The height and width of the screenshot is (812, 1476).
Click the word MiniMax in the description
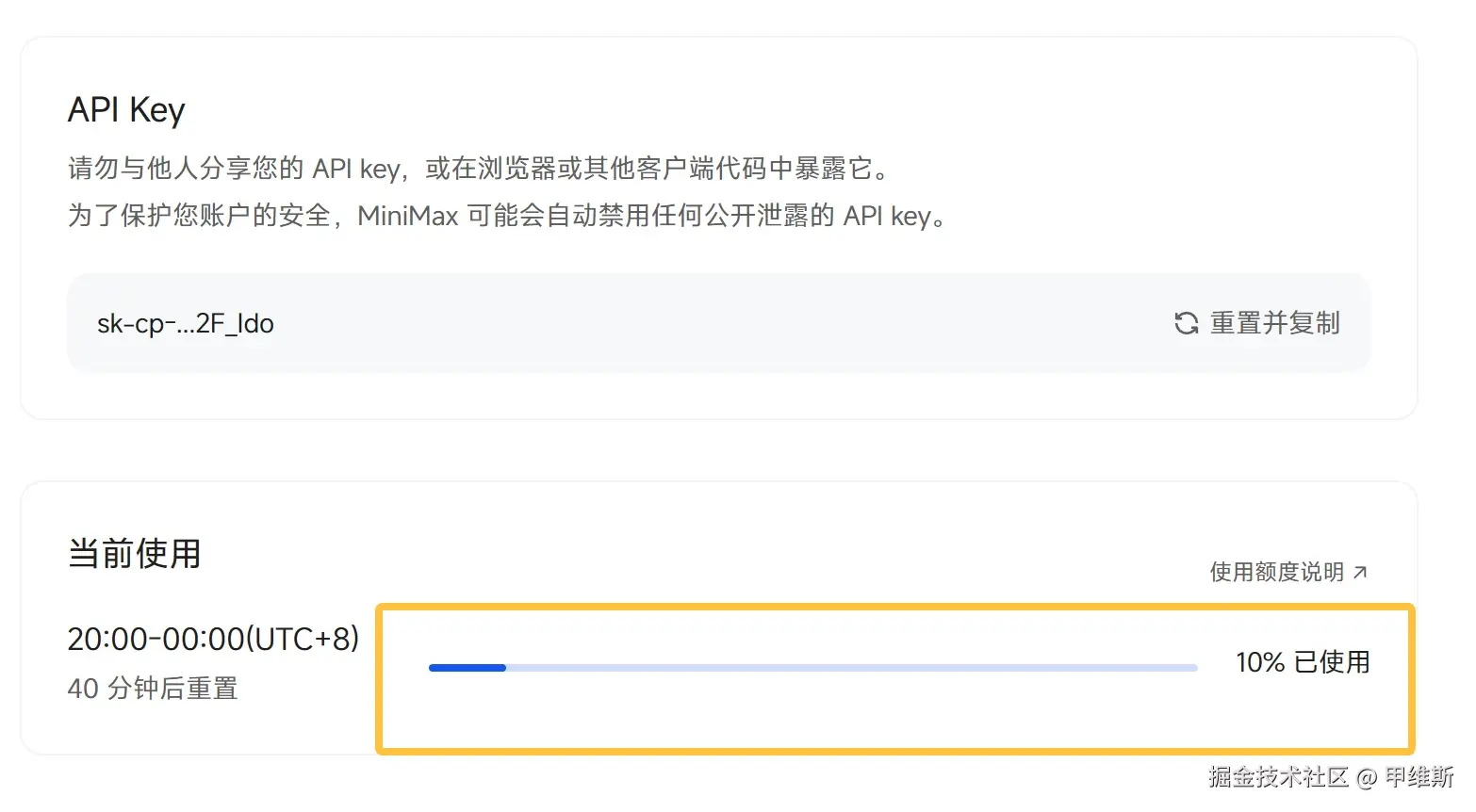[407, 216]
